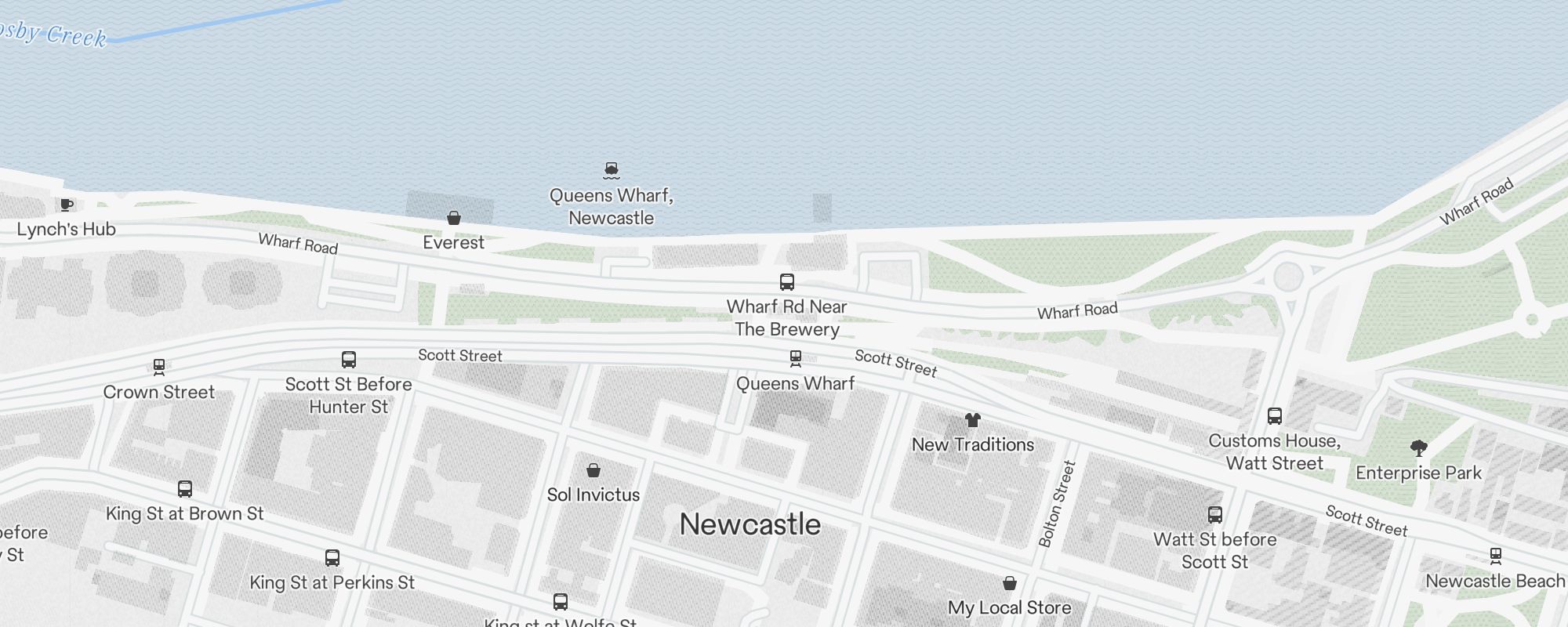Screen dimensions: 1568x627
Task: Select the King st at Wolfe St bus icon
Action: 560,601
